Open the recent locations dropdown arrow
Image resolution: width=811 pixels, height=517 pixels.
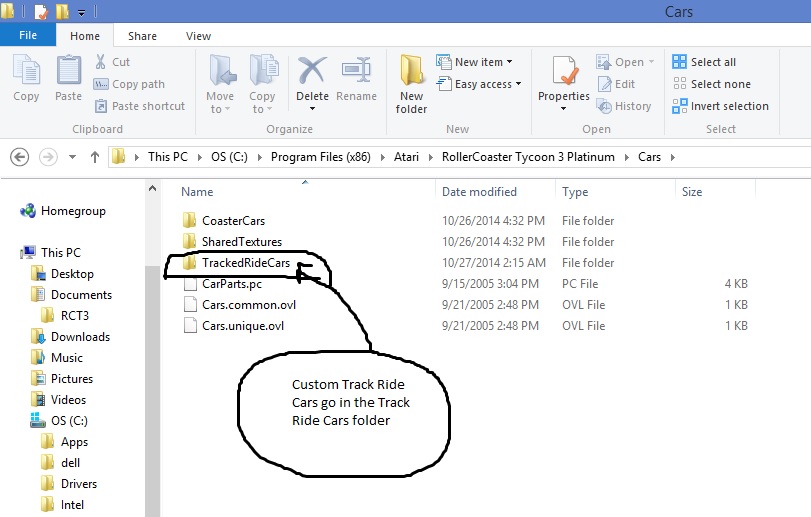pyautogui.click(x=72, y=157)
